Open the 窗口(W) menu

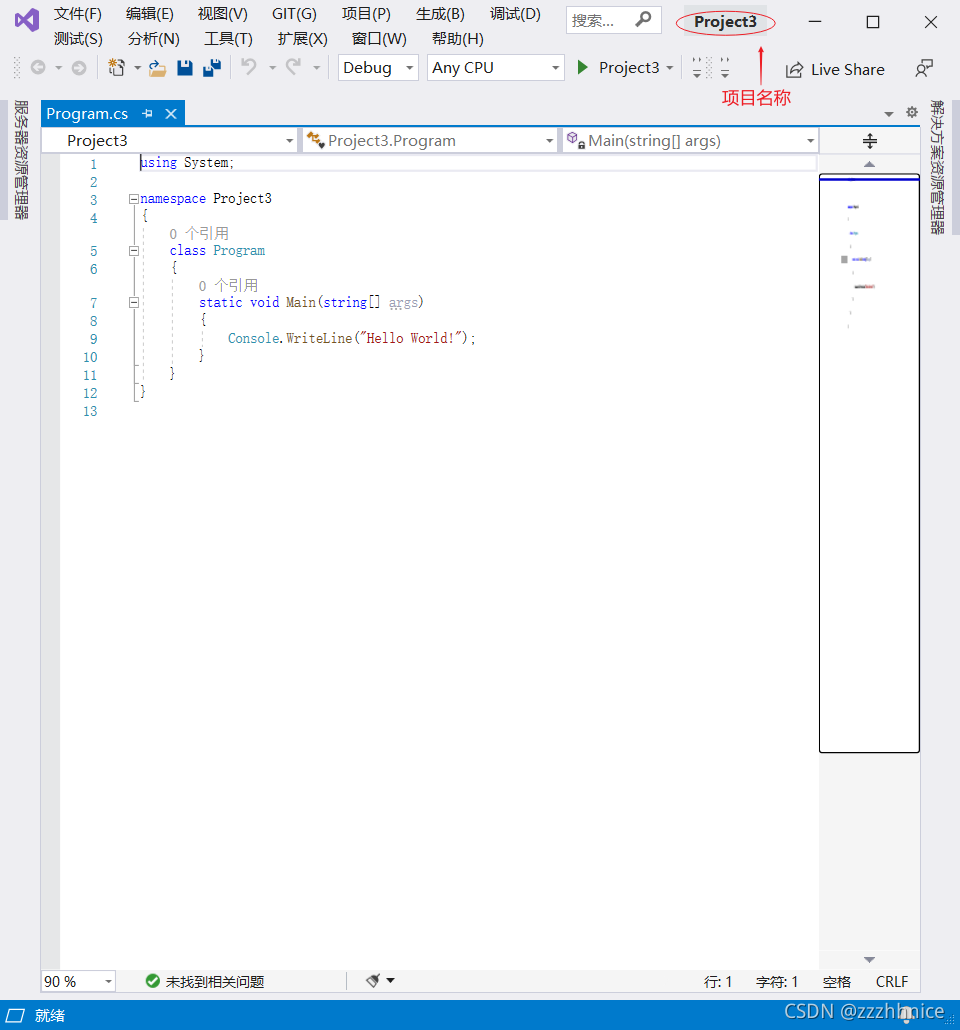tap(378, 39)
